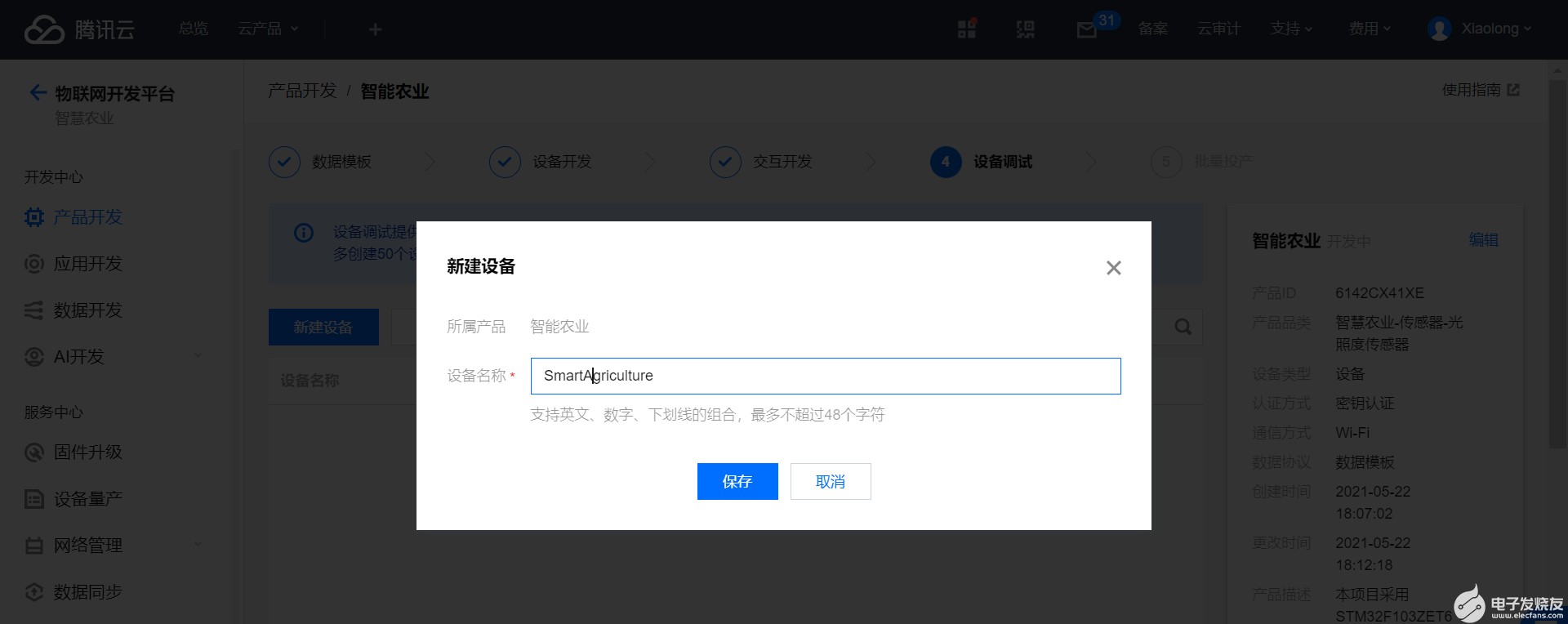Viewport: 1568px width, 624px height.
Task: Cancel the dialog with 取消
Action: point(831,481)
